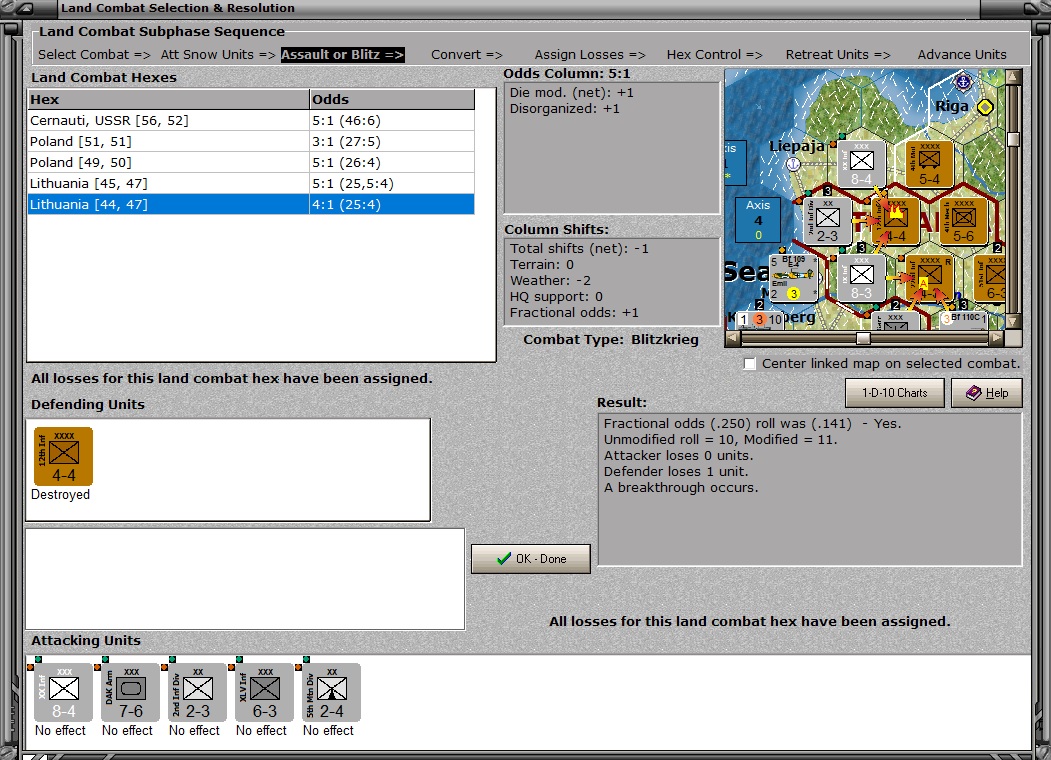Click the 8-3 IX Inf counter on map
Screen dimensions: 1051x760
(861, 278)
